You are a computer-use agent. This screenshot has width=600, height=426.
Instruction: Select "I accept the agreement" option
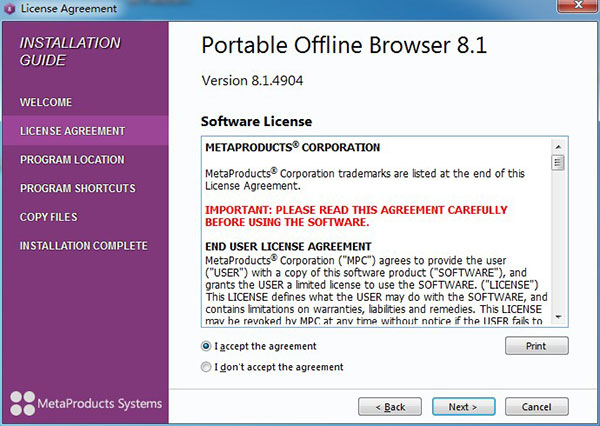(x=206, y=346)
